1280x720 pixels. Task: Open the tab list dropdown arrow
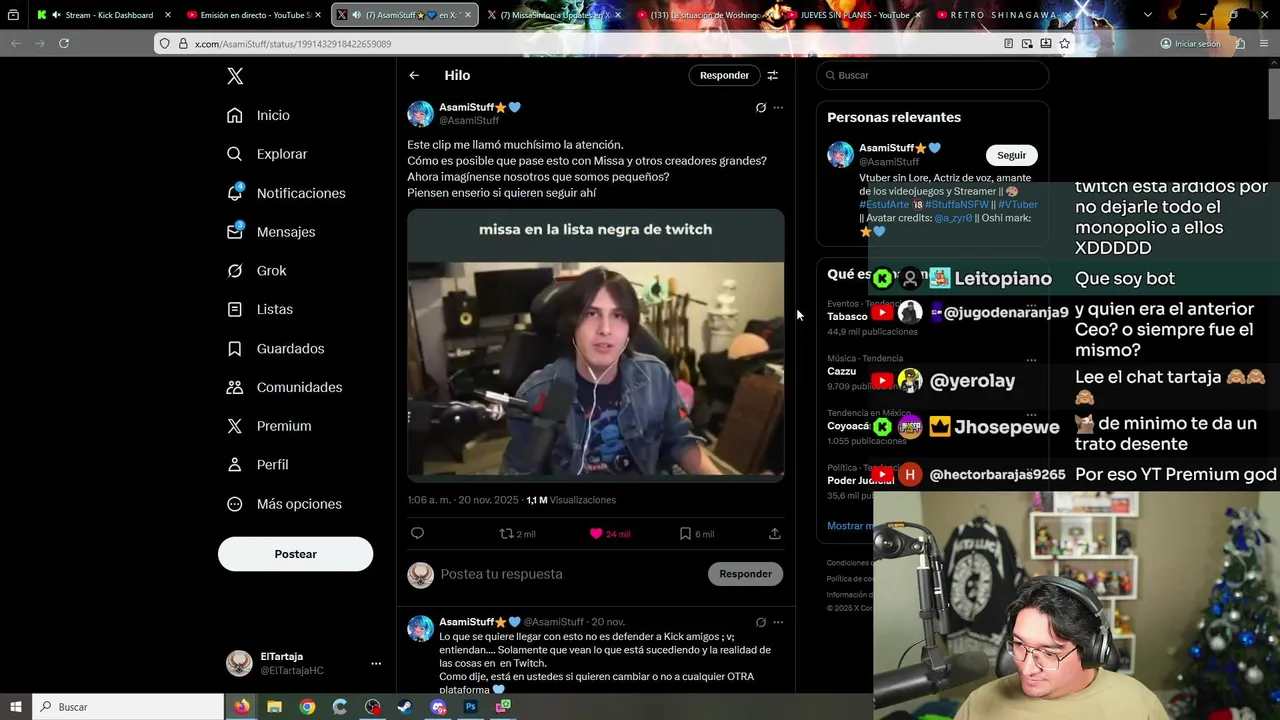coord(1147,15)
